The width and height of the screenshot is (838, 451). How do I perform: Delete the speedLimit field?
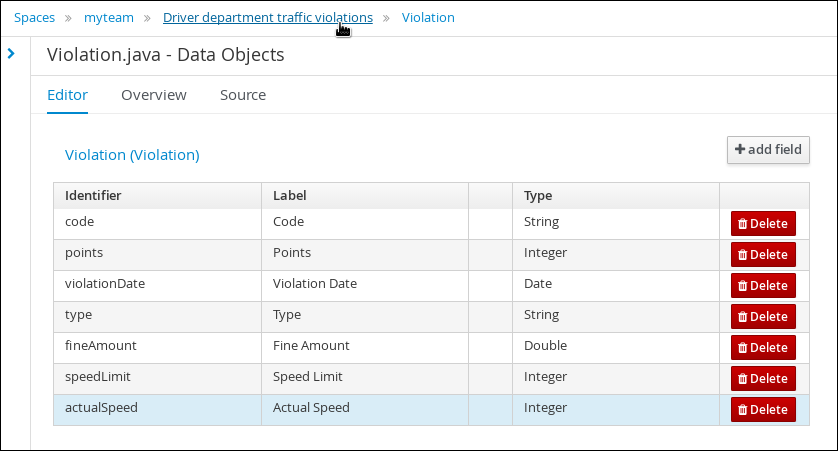[763, 378]
